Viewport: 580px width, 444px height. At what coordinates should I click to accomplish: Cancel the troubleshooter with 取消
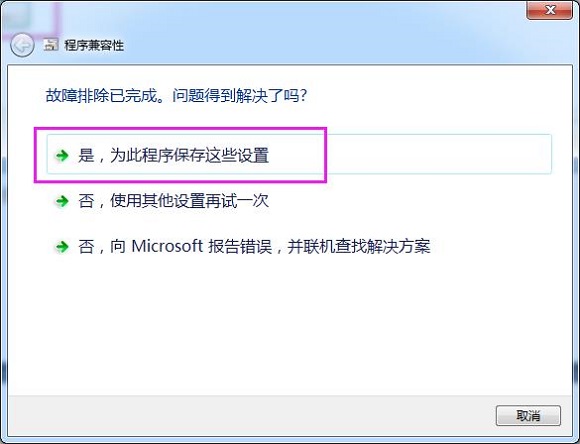528,416
